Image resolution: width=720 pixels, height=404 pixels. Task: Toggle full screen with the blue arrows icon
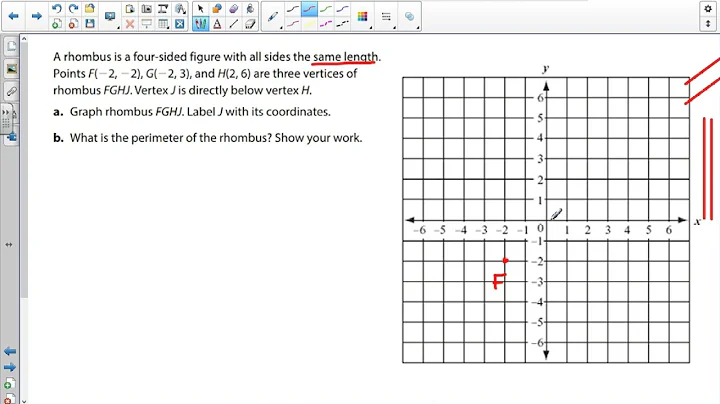tap(180, 24)
